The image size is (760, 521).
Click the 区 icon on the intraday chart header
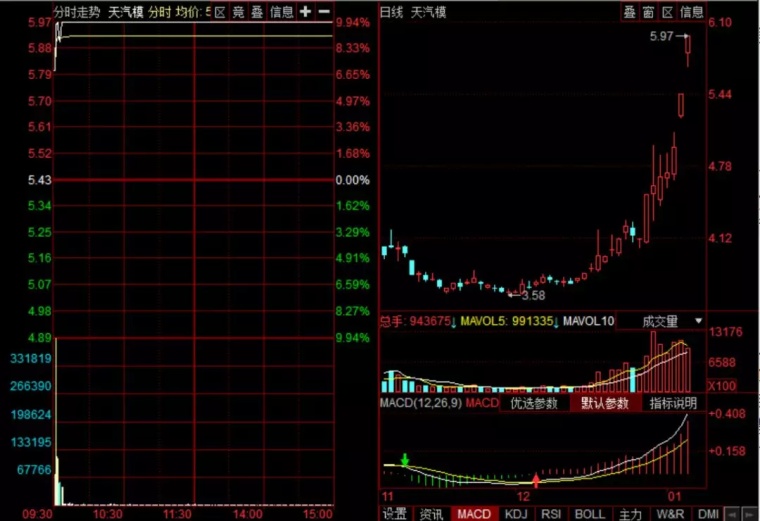(219, 12)
